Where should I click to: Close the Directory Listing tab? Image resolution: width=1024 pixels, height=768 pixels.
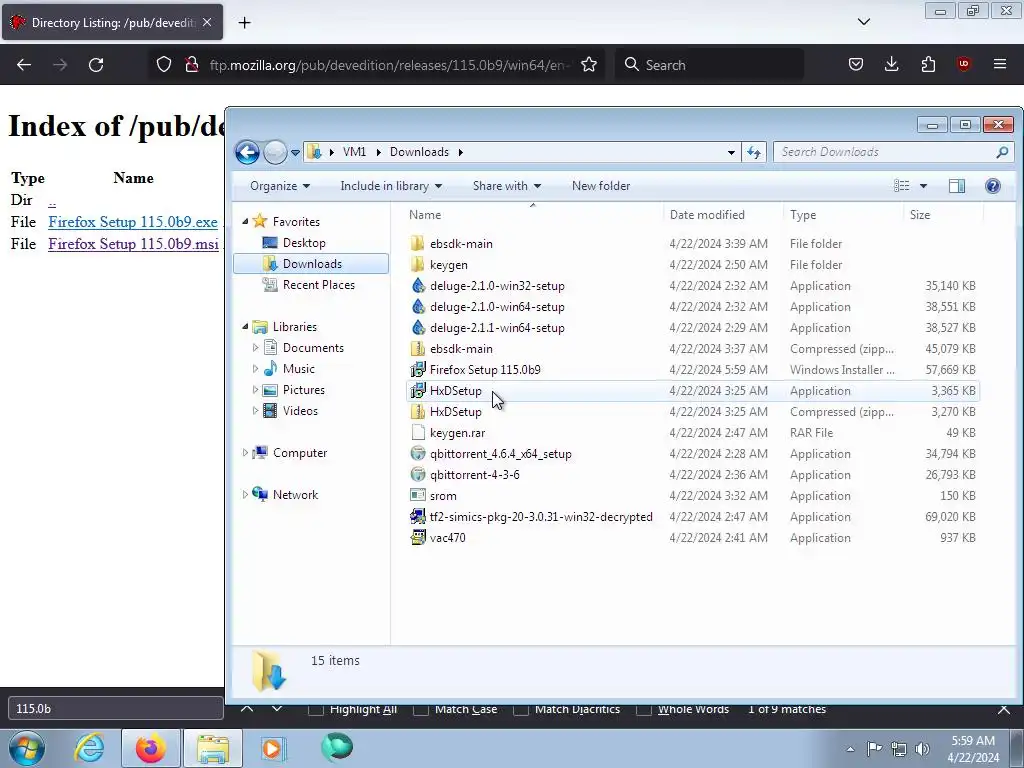[x=207, y=23]
